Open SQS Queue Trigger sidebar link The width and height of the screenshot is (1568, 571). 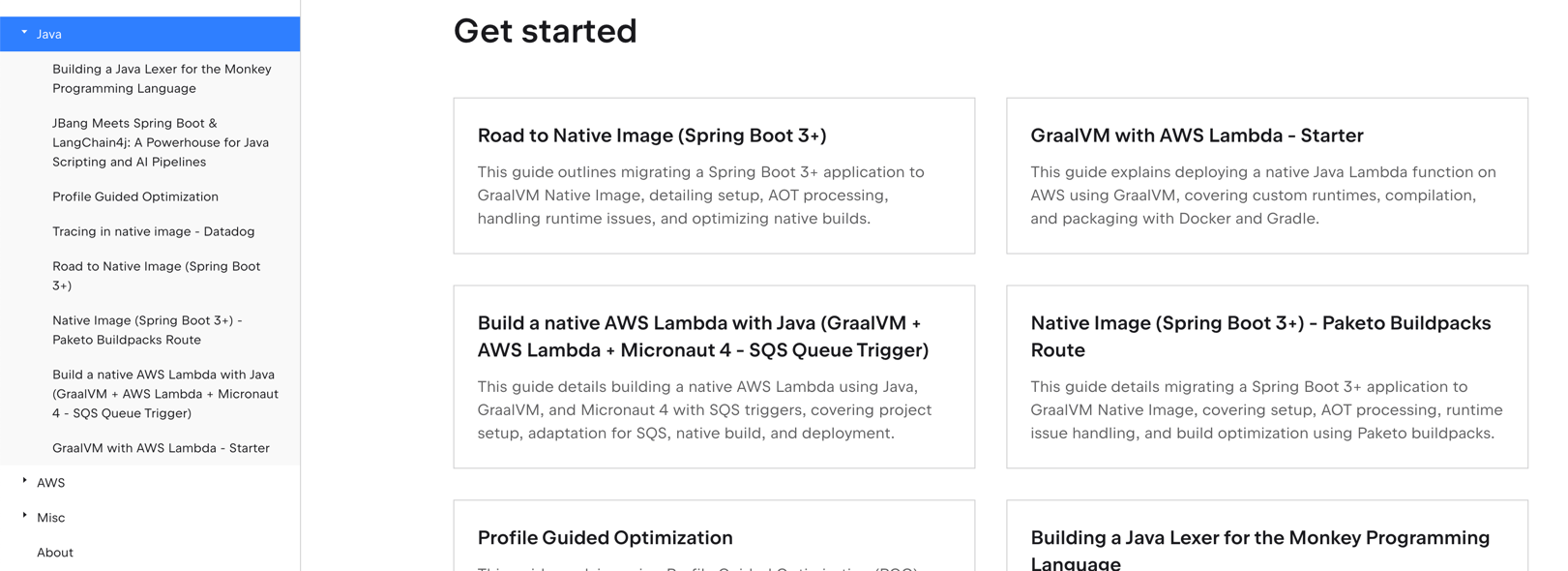coord(165,394)
